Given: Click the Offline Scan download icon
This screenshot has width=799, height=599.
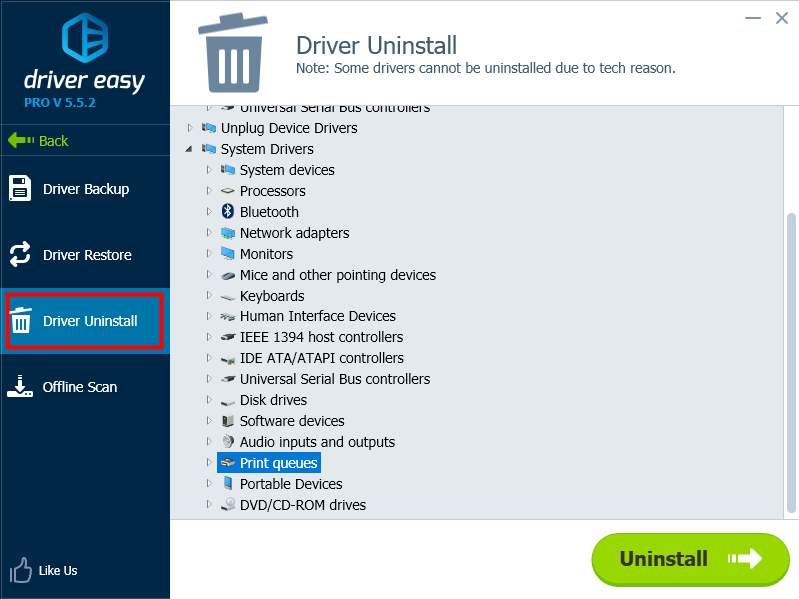Looking at the screenshot, I should point(20,386).
